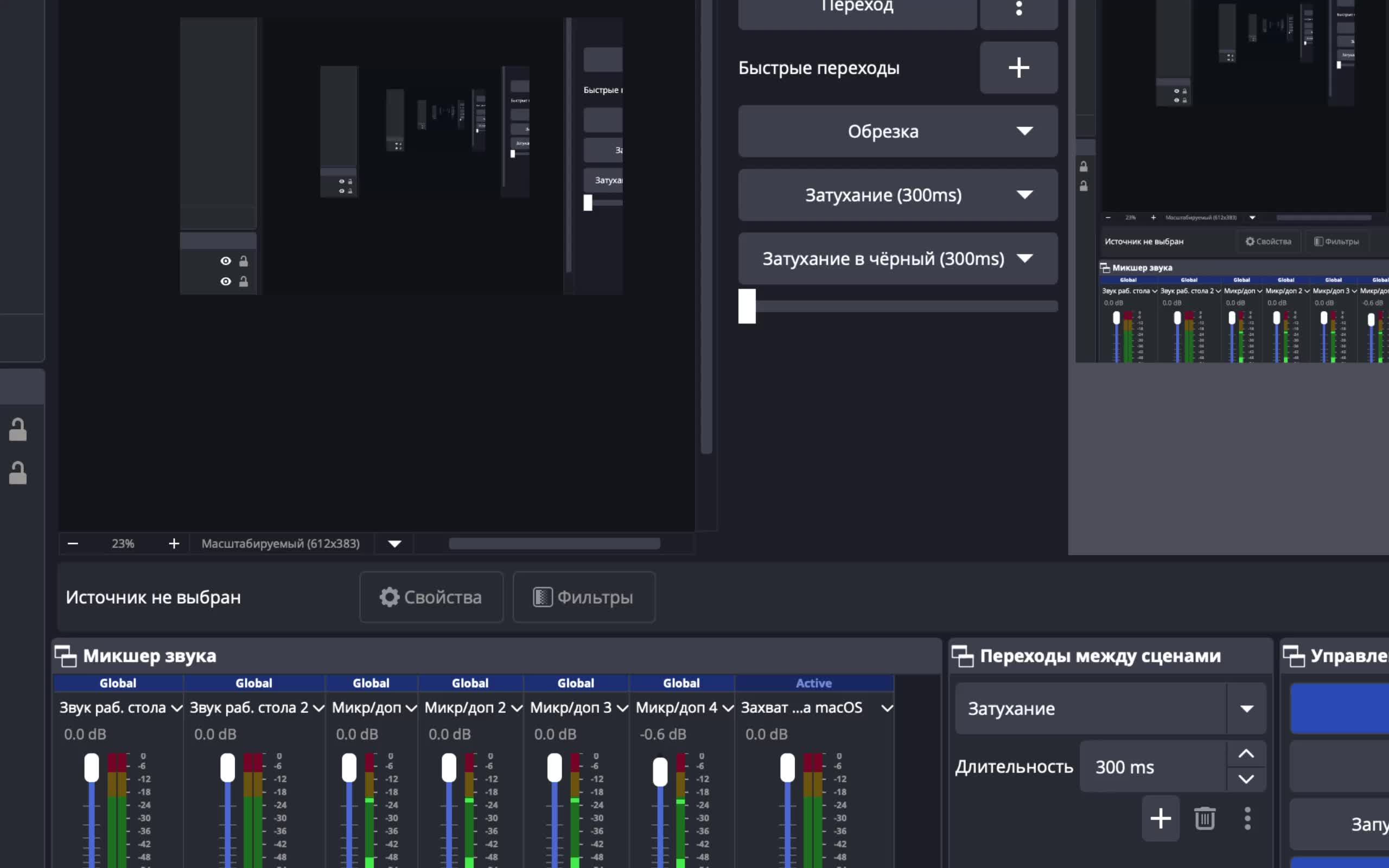Open transition three-dot options menu
1389x868 pixels.
[1247, 818]
